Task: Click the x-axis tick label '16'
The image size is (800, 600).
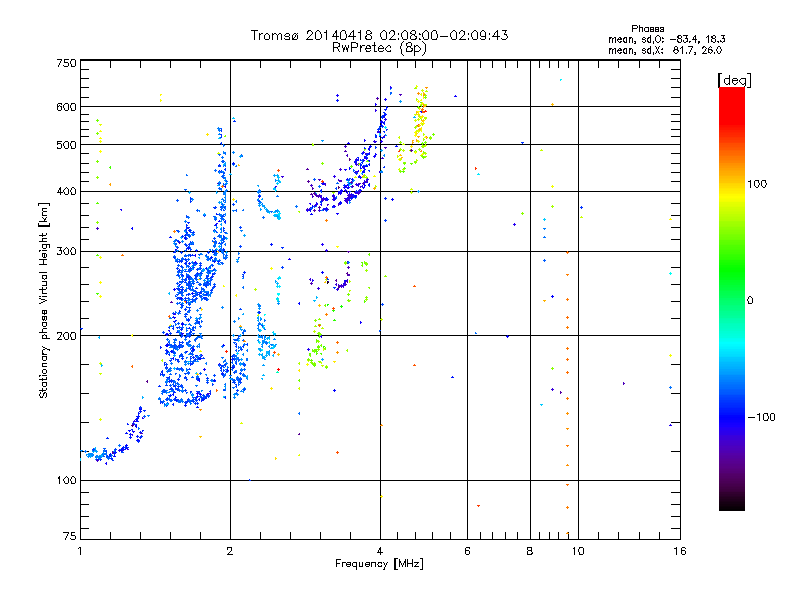Action: [x=680, y=551]
